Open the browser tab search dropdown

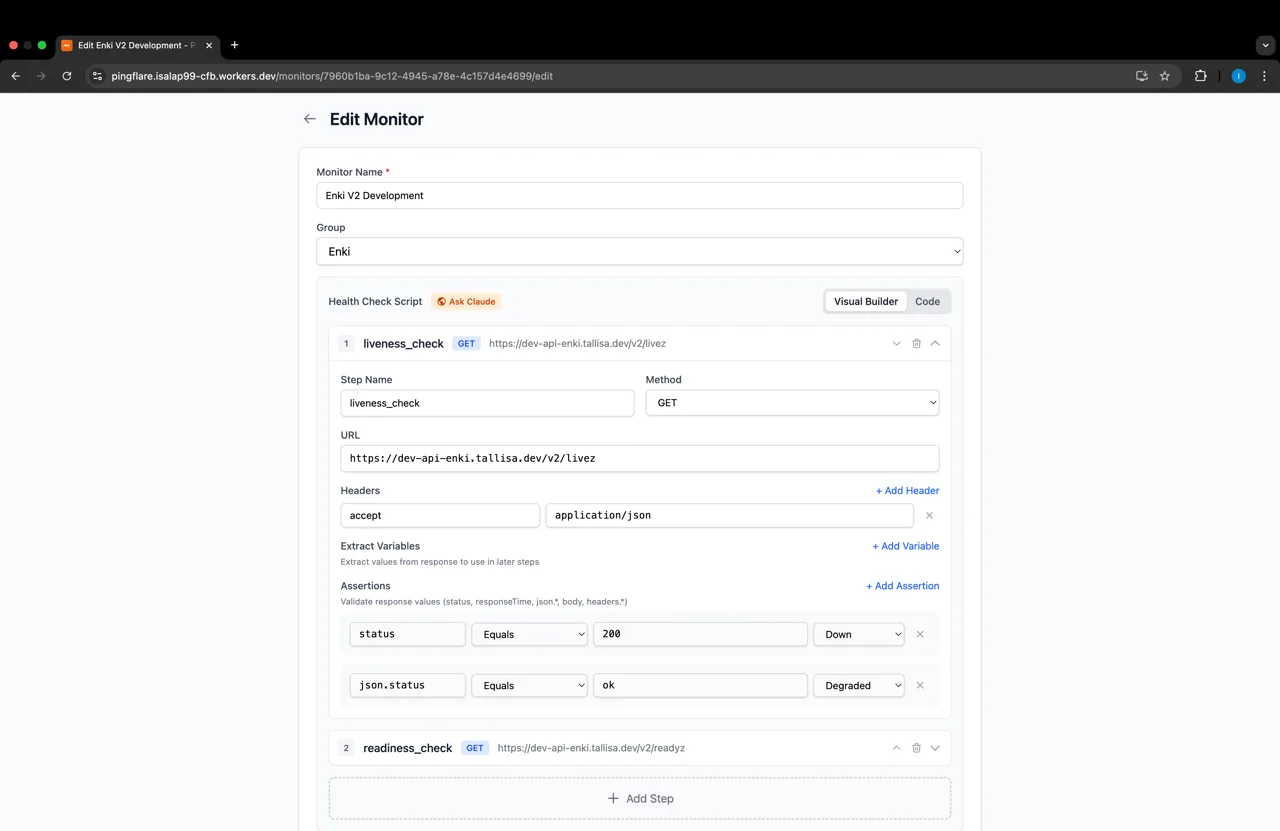coord(1265,45)
